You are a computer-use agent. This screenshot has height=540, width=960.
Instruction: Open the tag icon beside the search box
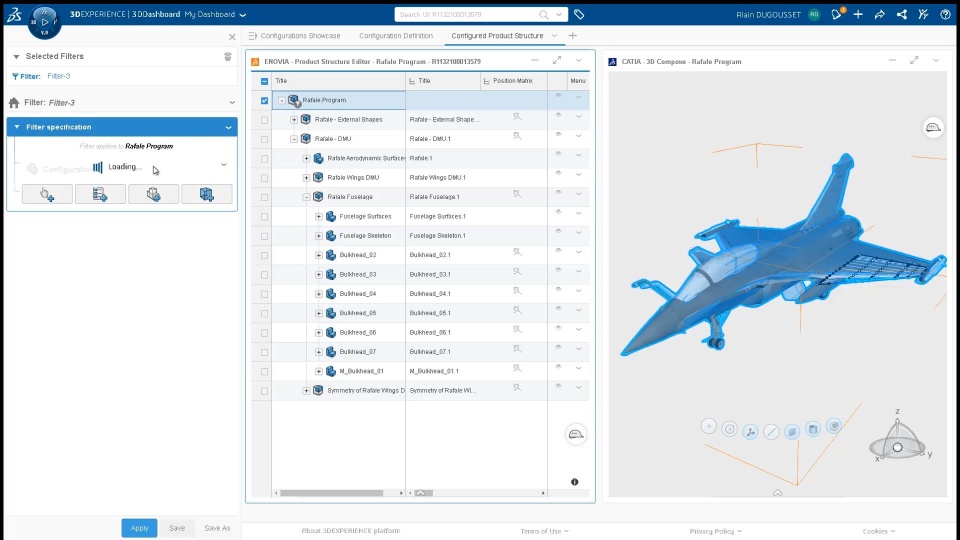point(579,14)
